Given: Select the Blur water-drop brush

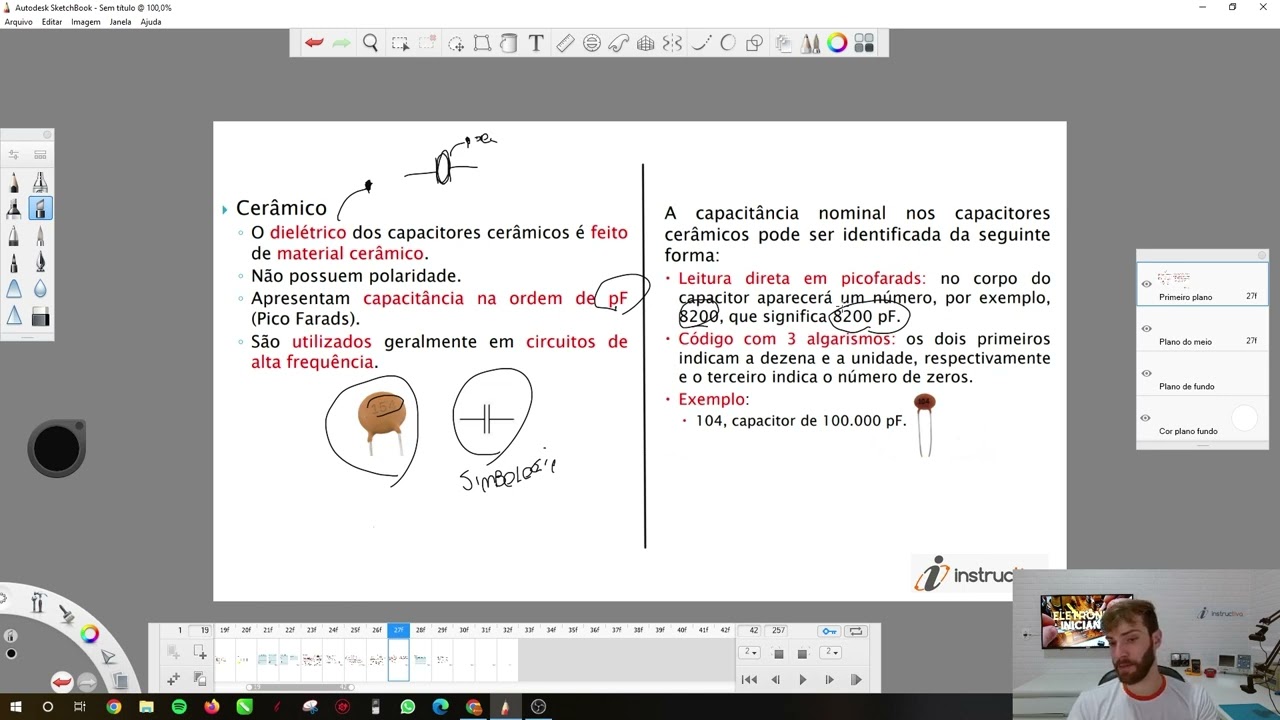Looking at the screenshot, I should (40, 290).
